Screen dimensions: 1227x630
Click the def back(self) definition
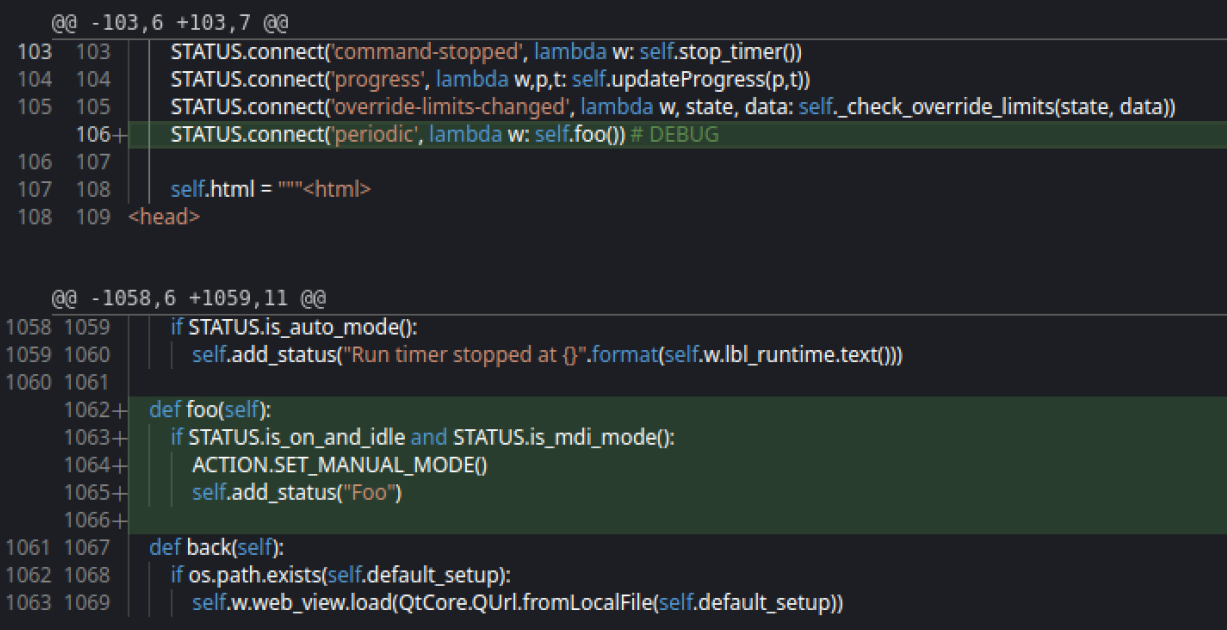click(216, 547)
